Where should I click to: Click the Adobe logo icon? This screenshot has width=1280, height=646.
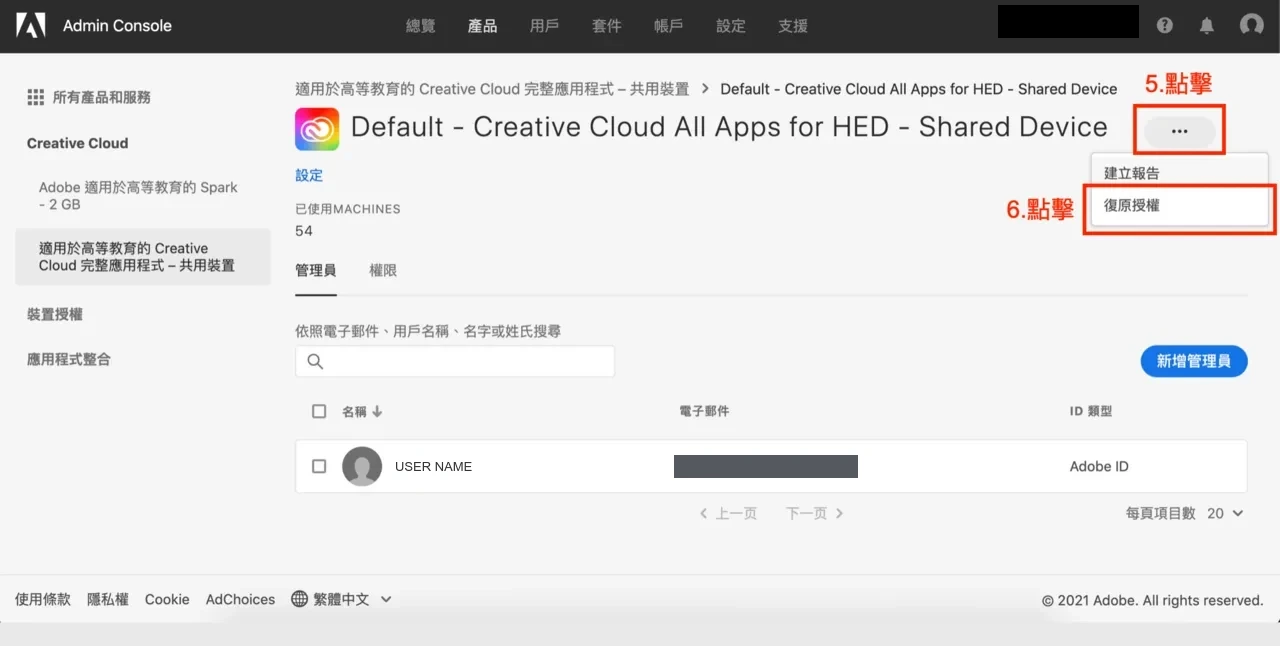pyautogui.click(x=30, y=25)
